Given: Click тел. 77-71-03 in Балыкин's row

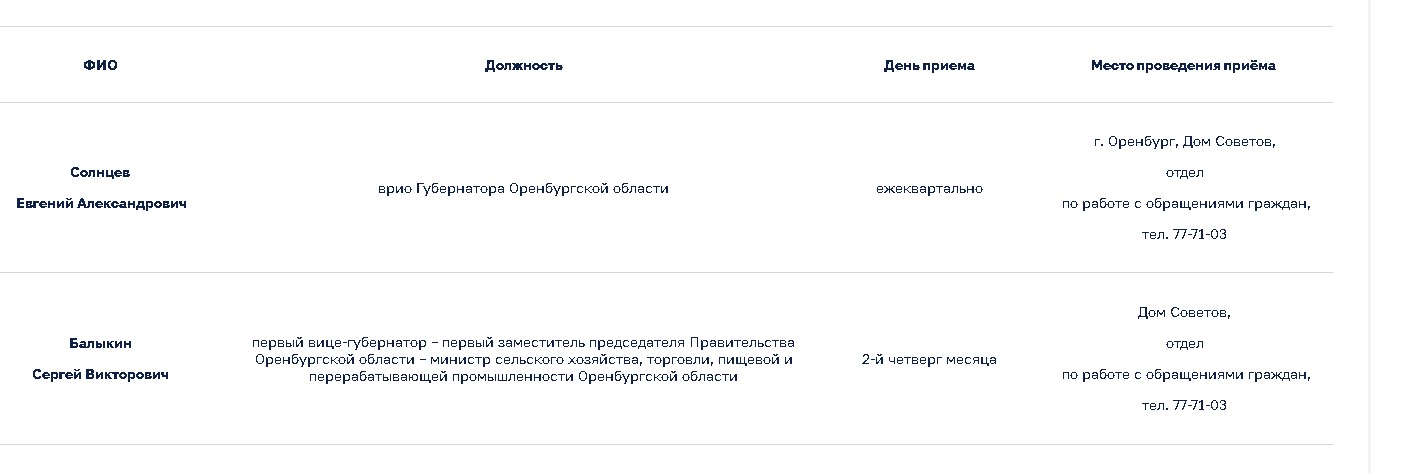Looking at the screenshot, I should [1184, 406].
